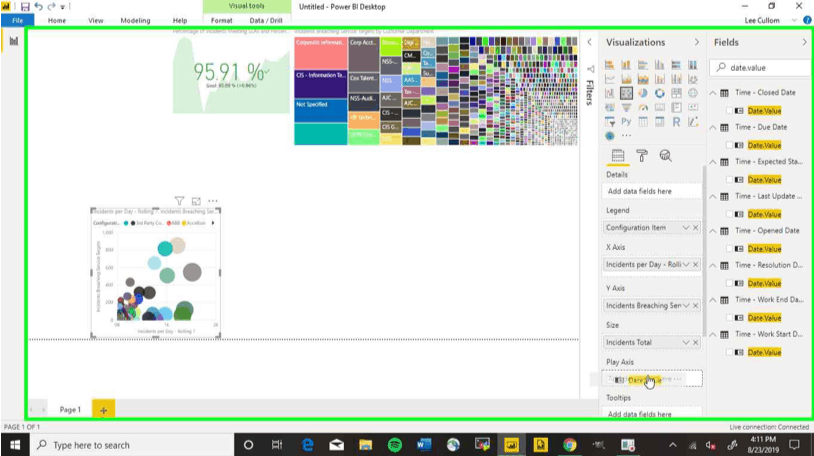Select the donut chart visualization

coord(659,93)
